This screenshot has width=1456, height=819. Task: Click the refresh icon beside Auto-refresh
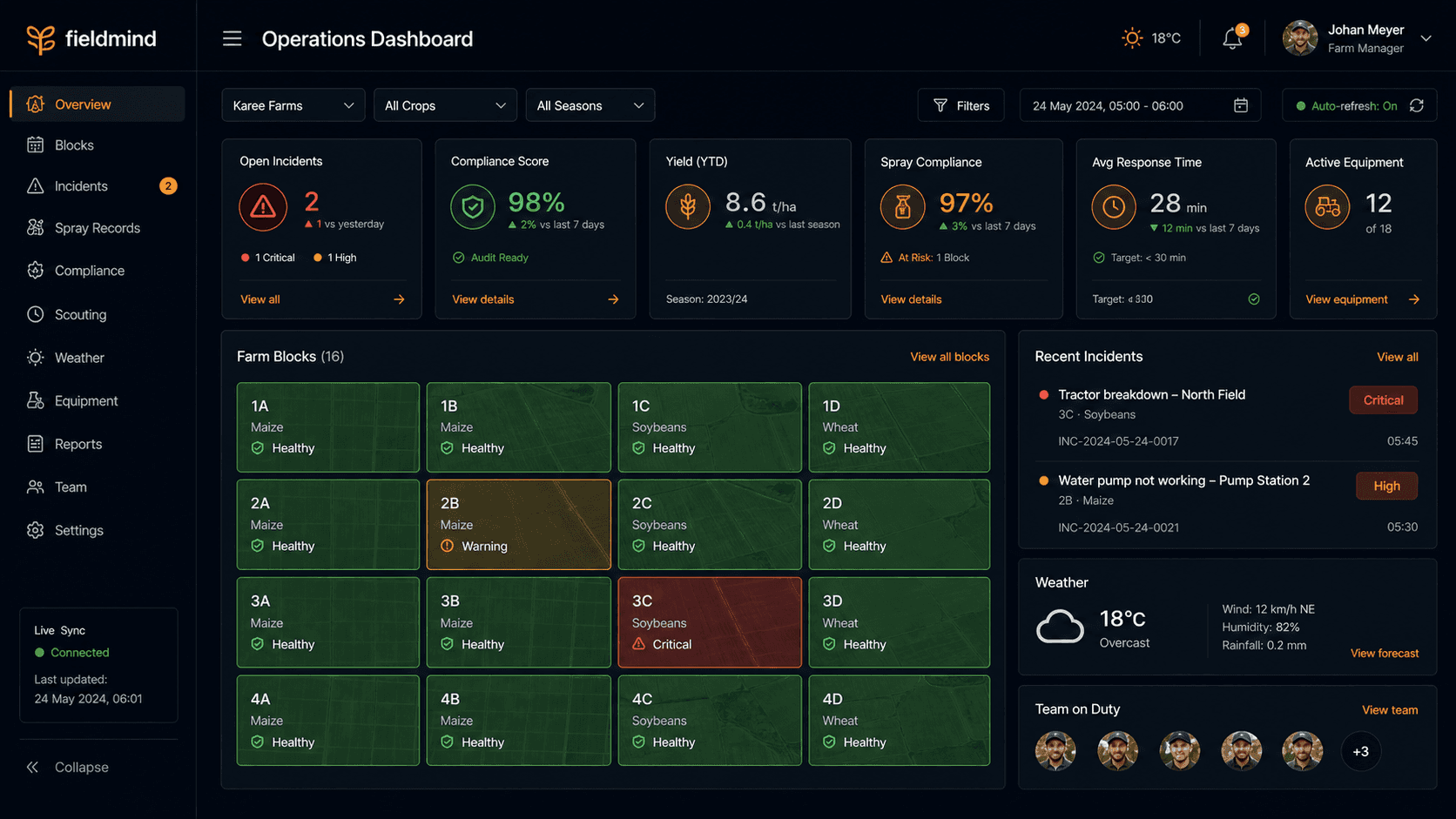click(1417, 105)
